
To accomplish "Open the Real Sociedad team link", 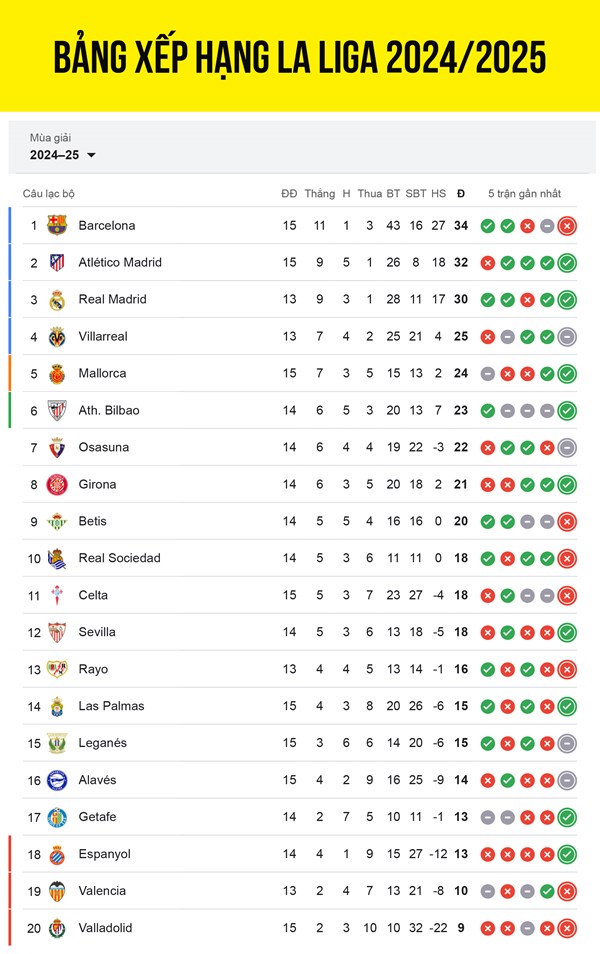I will [x=119, y=558].
